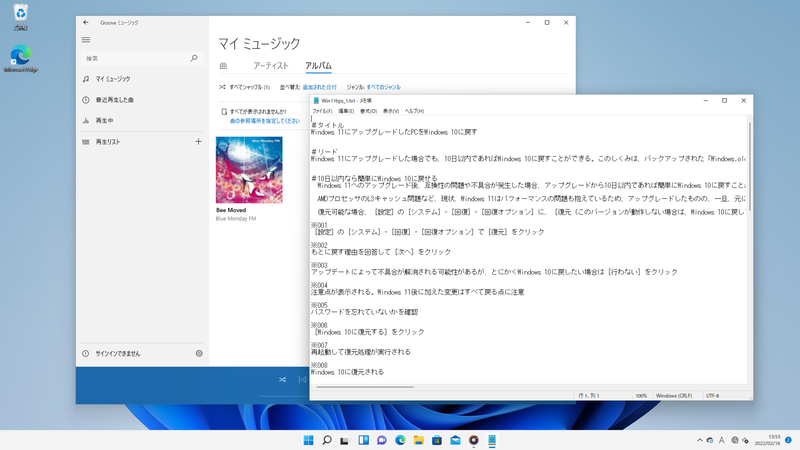
Task: Open Notepad 表示(V) menu
Action: 391,111
